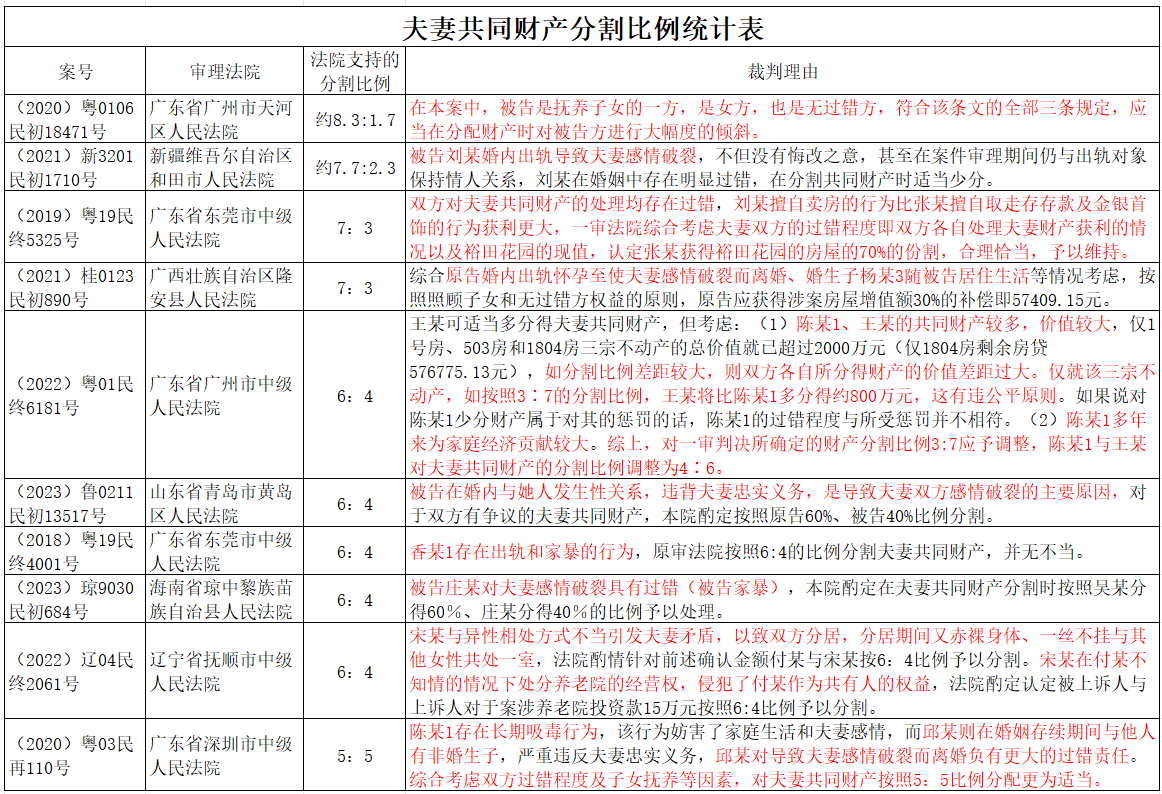
Task: Click the 广东省深圳市中级人民法院 cell
Action: [x=225, y=756]
